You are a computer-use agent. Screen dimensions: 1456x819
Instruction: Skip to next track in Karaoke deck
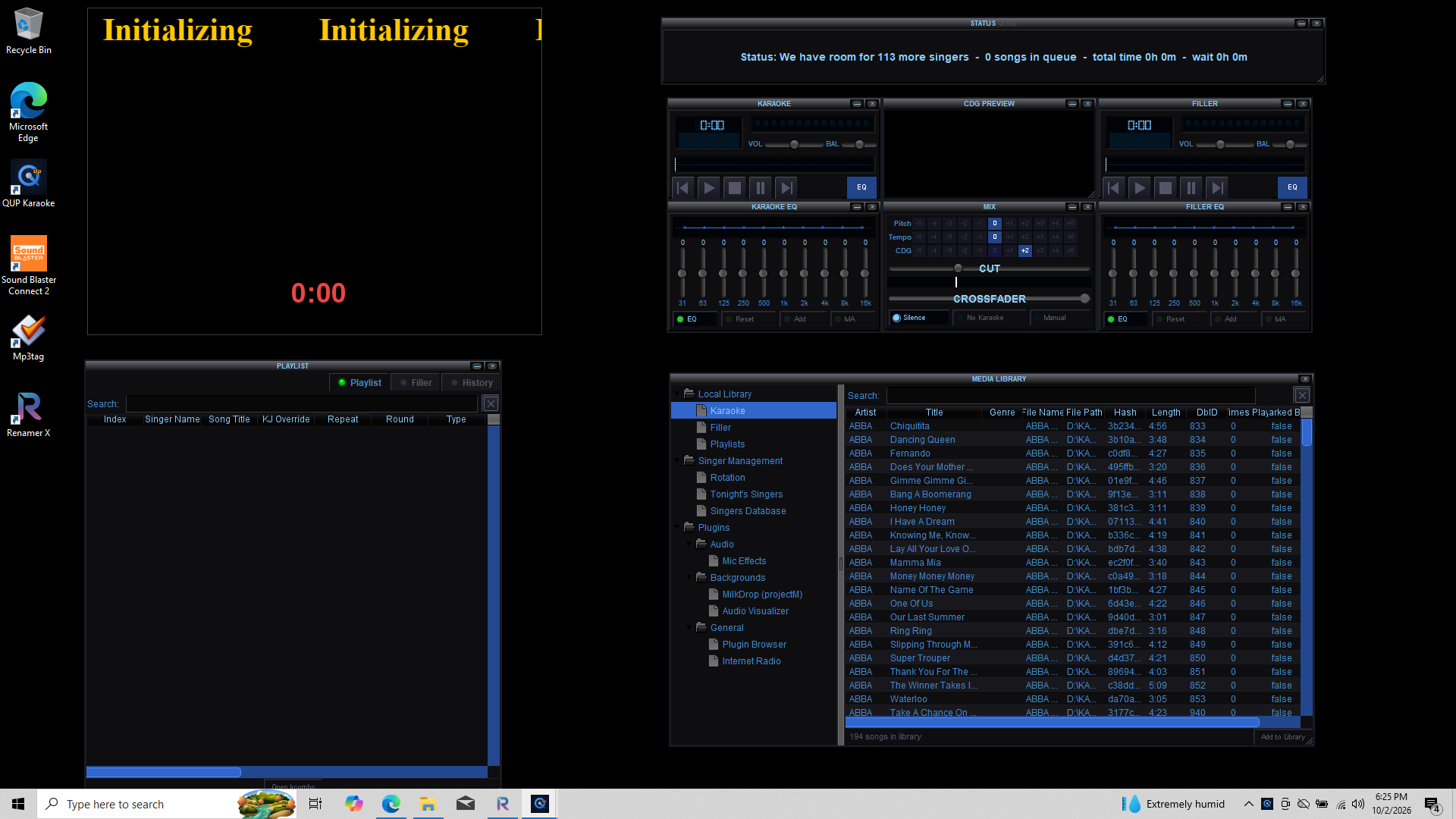tap(786, 188)
